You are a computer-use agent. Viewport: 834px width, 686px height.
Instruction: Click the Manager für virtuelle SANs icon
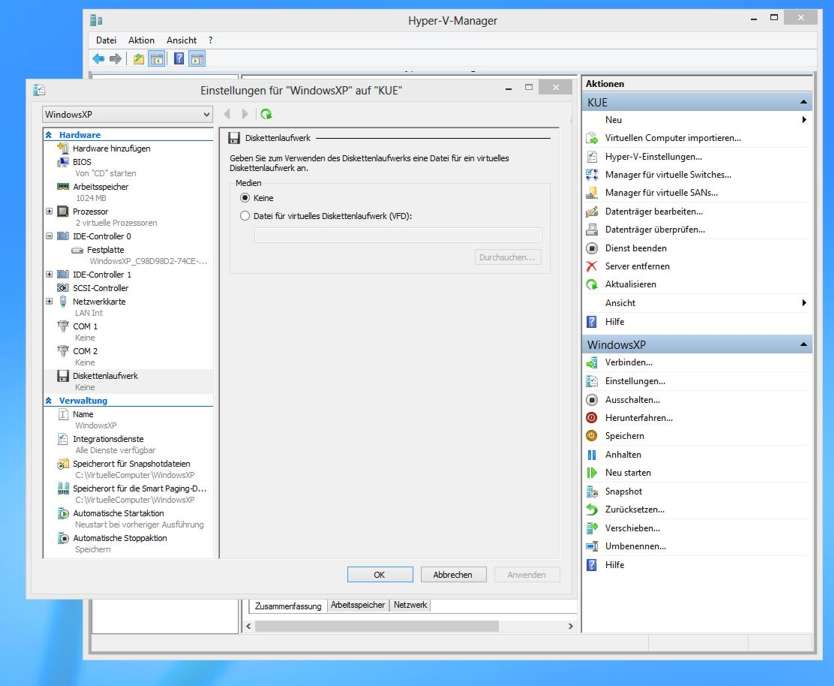click(x=591, y=193)
